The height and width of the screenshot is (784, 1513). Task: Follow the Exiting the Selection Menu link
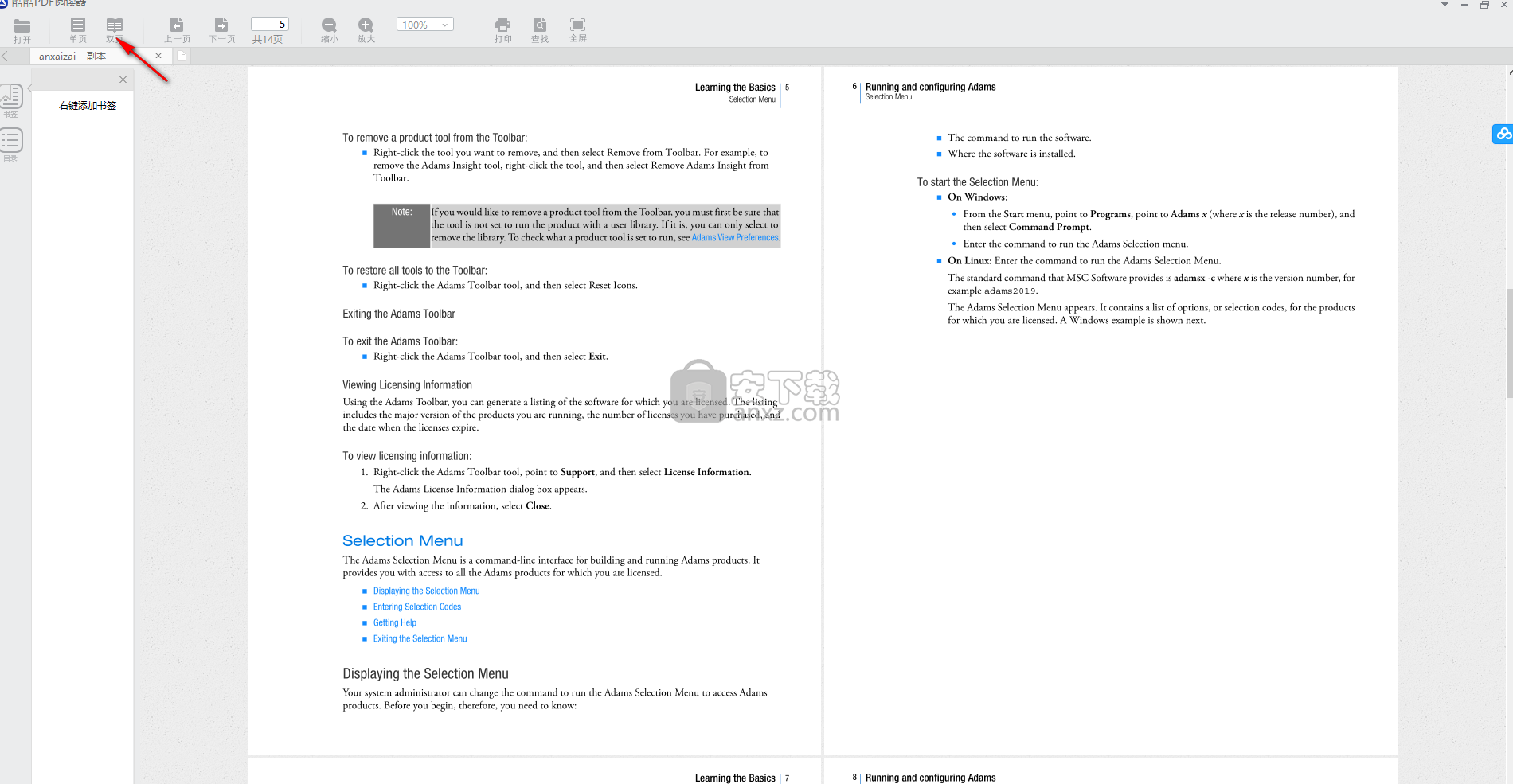click(420, 638)
